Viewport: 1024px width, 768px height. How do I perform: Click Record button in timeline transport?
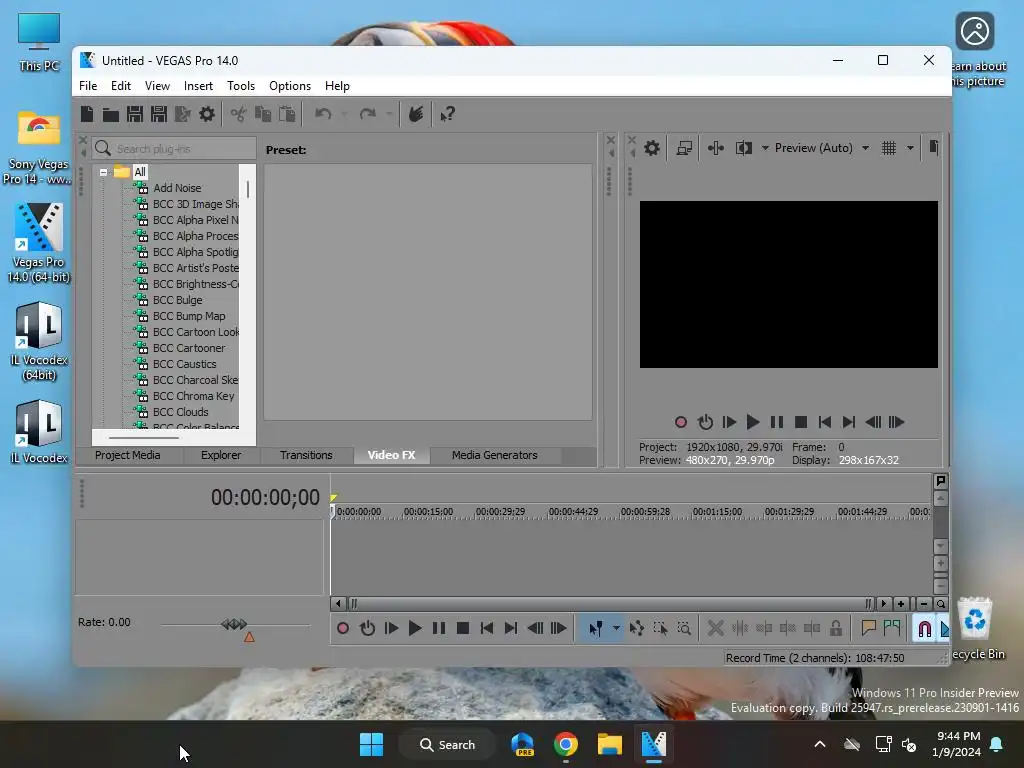pos(343,628)
